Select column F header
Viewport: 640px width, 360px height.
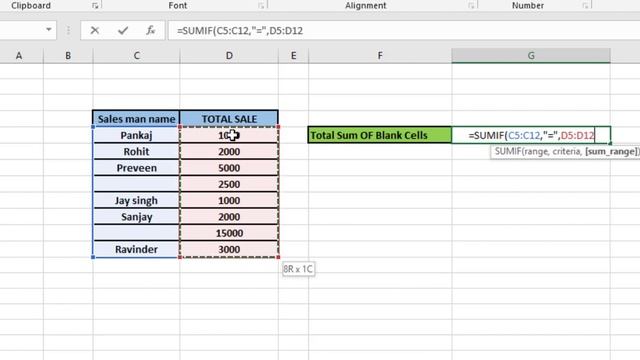[380, 56]
